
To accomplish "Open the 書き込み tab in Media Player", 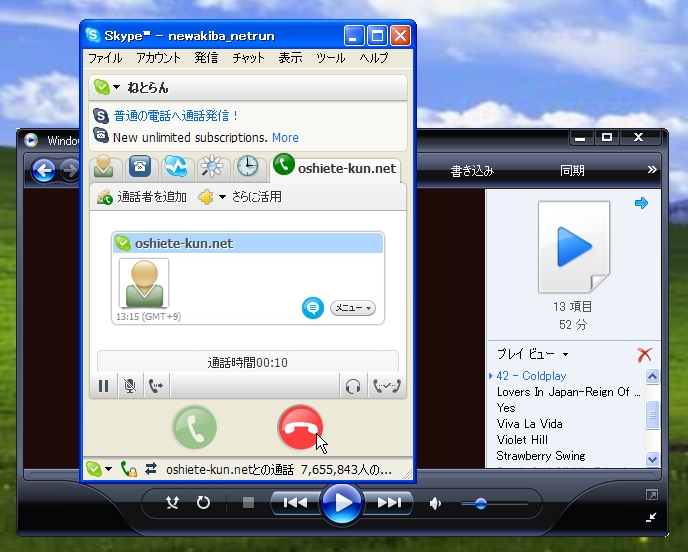I will [x=472, y=171].
